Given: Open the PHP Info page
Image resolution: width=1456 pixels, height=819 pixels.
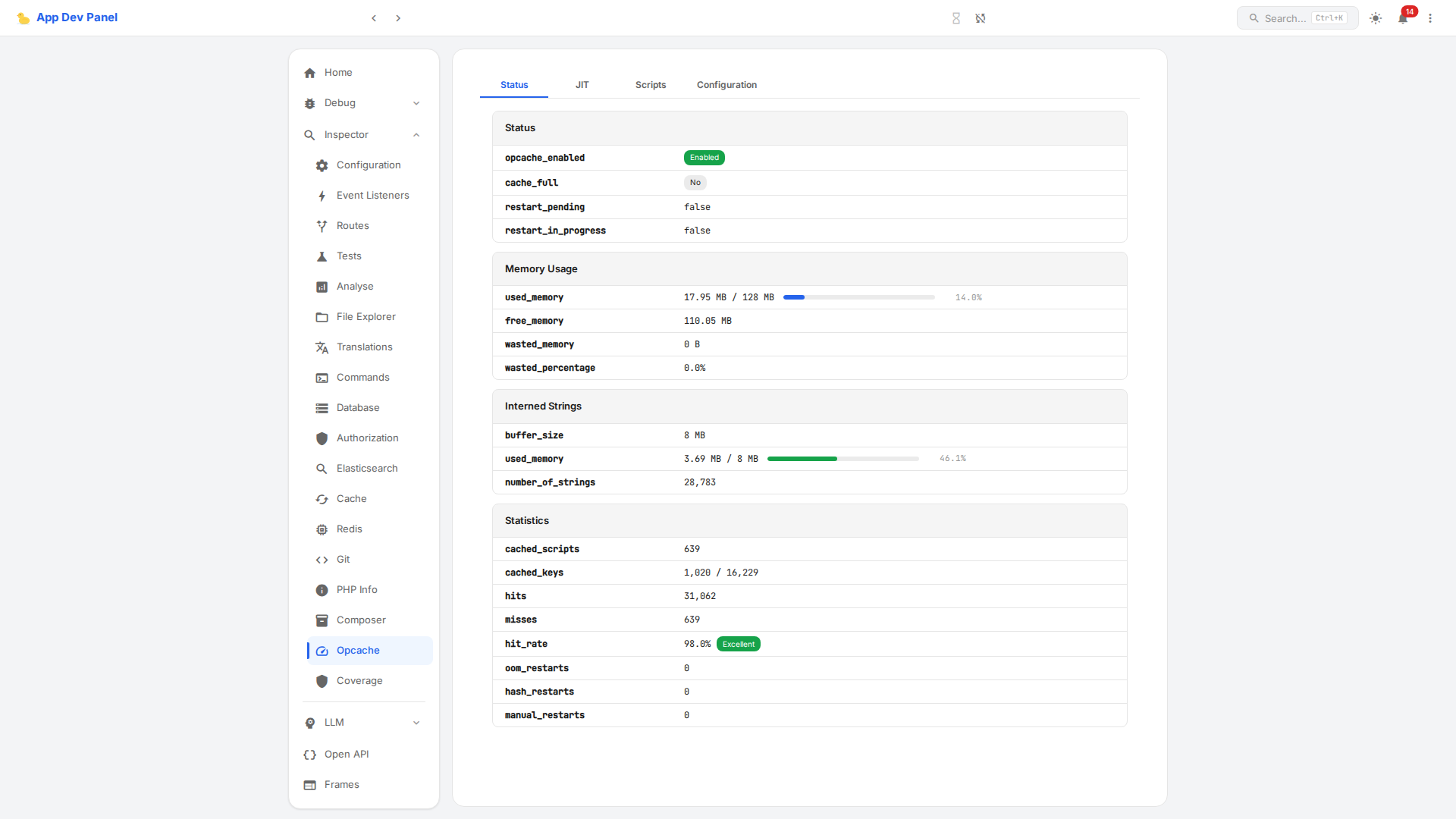Looking at the screenshot, I should [356, 589].
